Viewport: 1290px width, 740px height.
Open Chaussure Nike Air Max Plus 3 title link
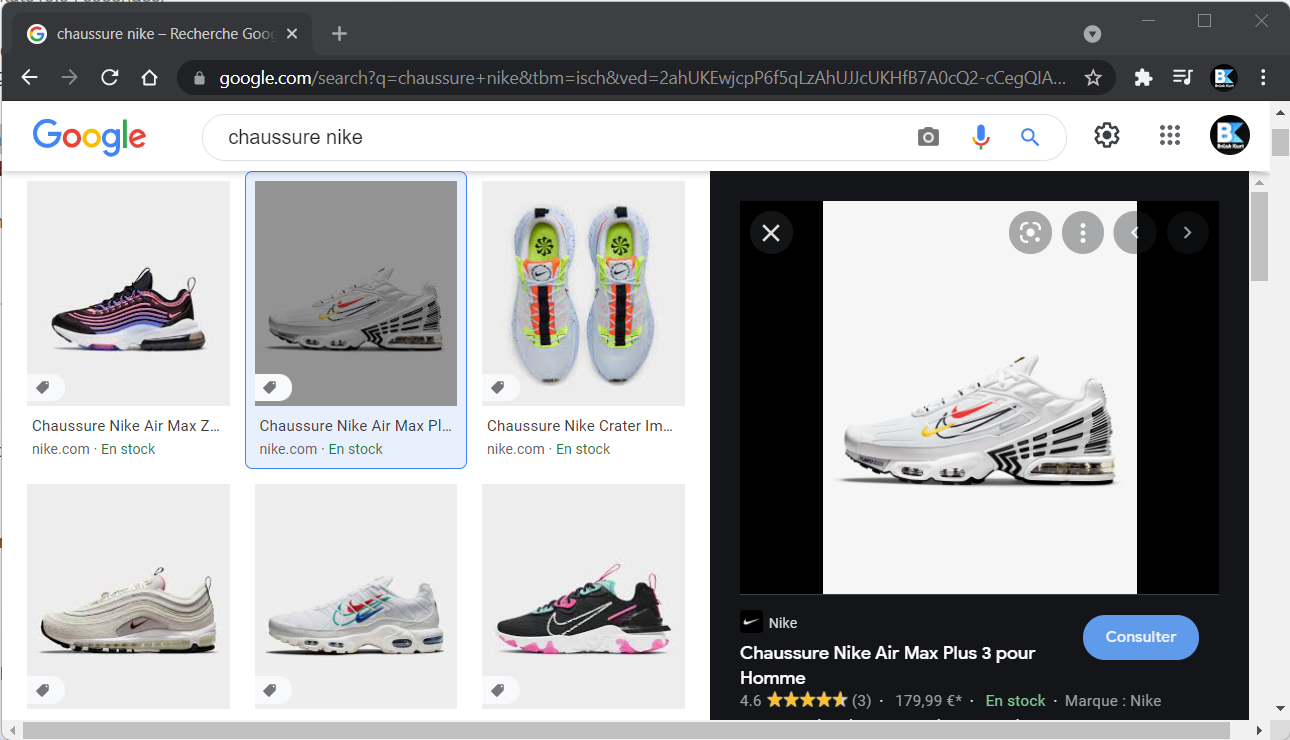click(887, 665)
